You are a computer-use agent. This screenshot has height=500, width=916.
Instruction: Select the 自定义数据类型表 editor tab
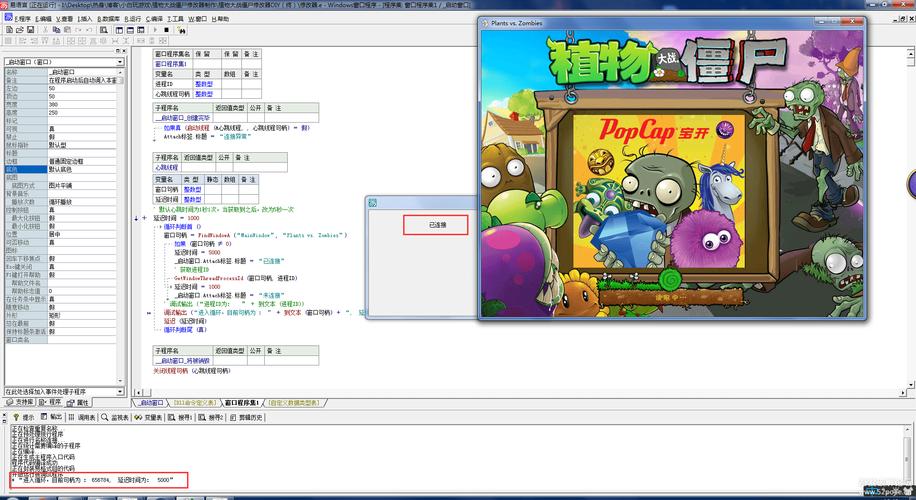pos(294,403)
